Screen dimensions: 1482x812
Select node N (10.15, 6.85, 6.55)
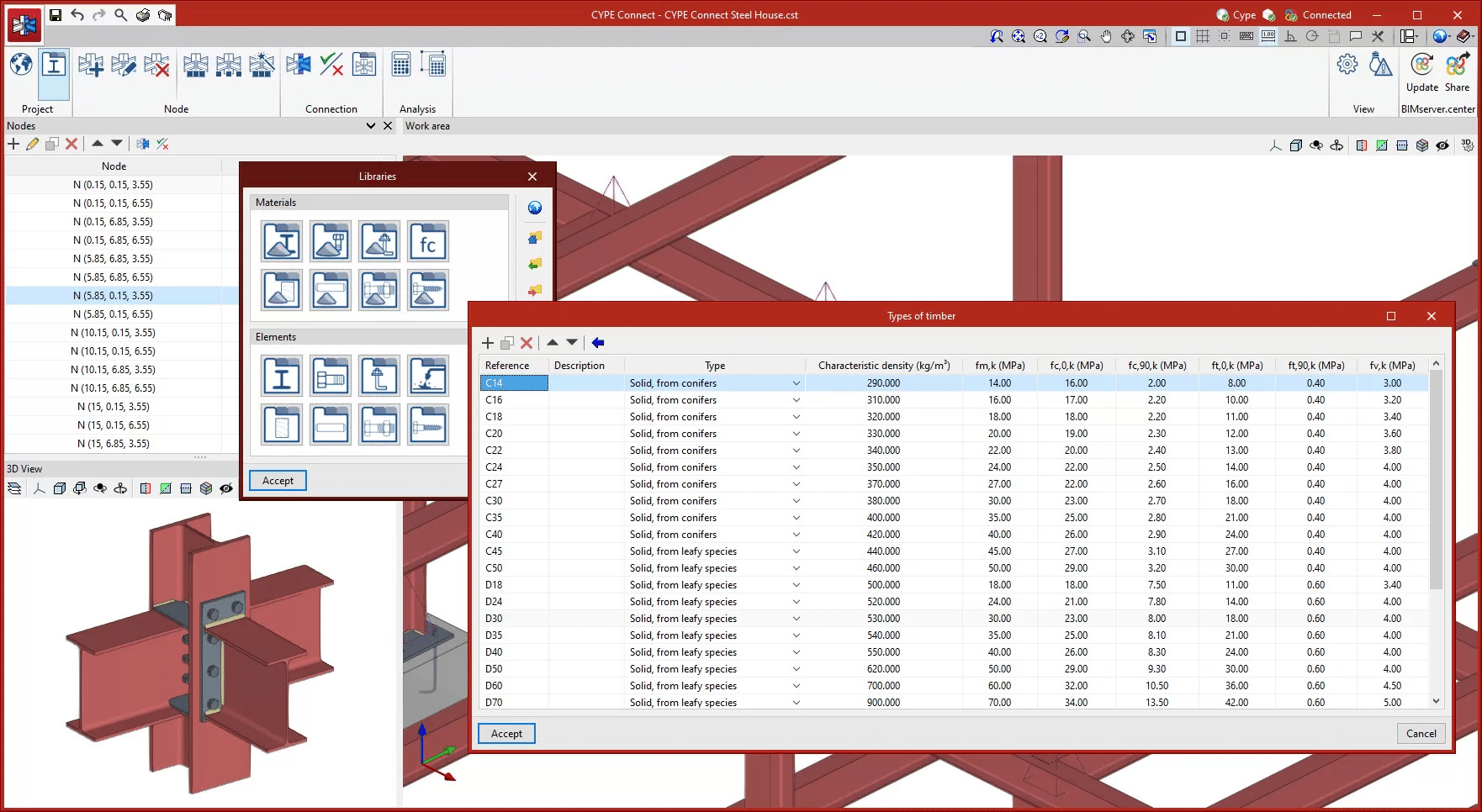pos(114,388)
